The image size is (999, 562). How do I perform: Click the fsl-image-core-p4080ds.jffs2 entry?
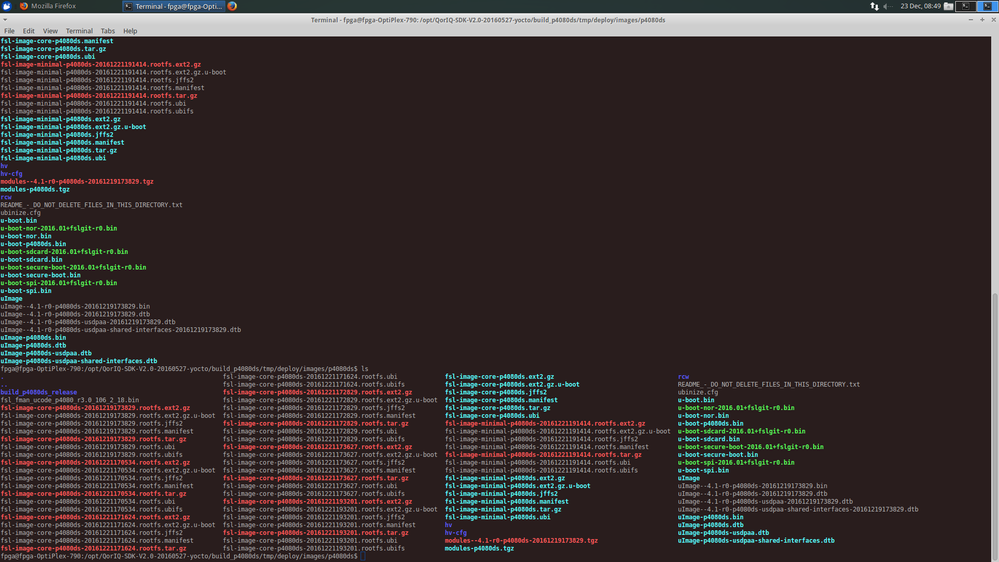pyautogui.click(x=496, y=393)
